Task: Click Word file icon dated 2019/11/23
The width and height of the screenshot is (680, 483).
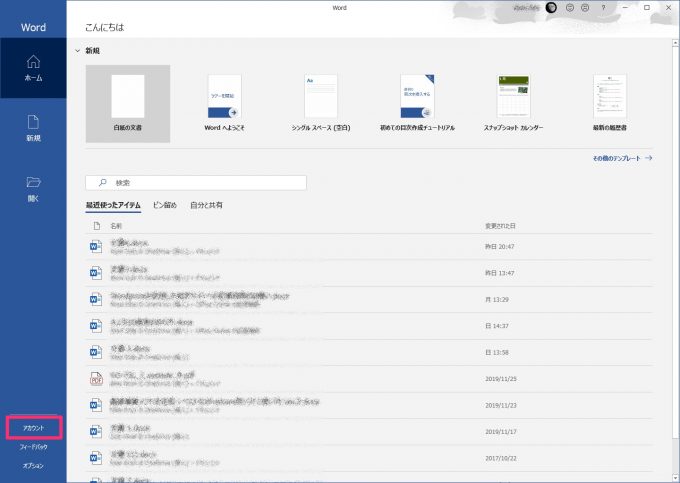Action: 96,405
